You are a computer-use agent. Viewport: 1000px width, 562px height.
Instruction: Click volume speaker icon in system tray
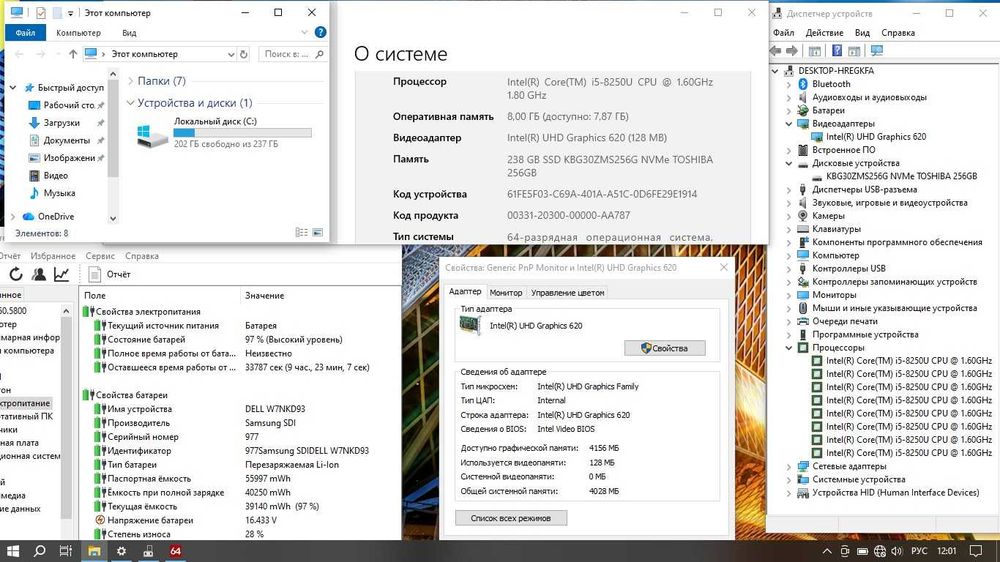[x=897, y=551]
